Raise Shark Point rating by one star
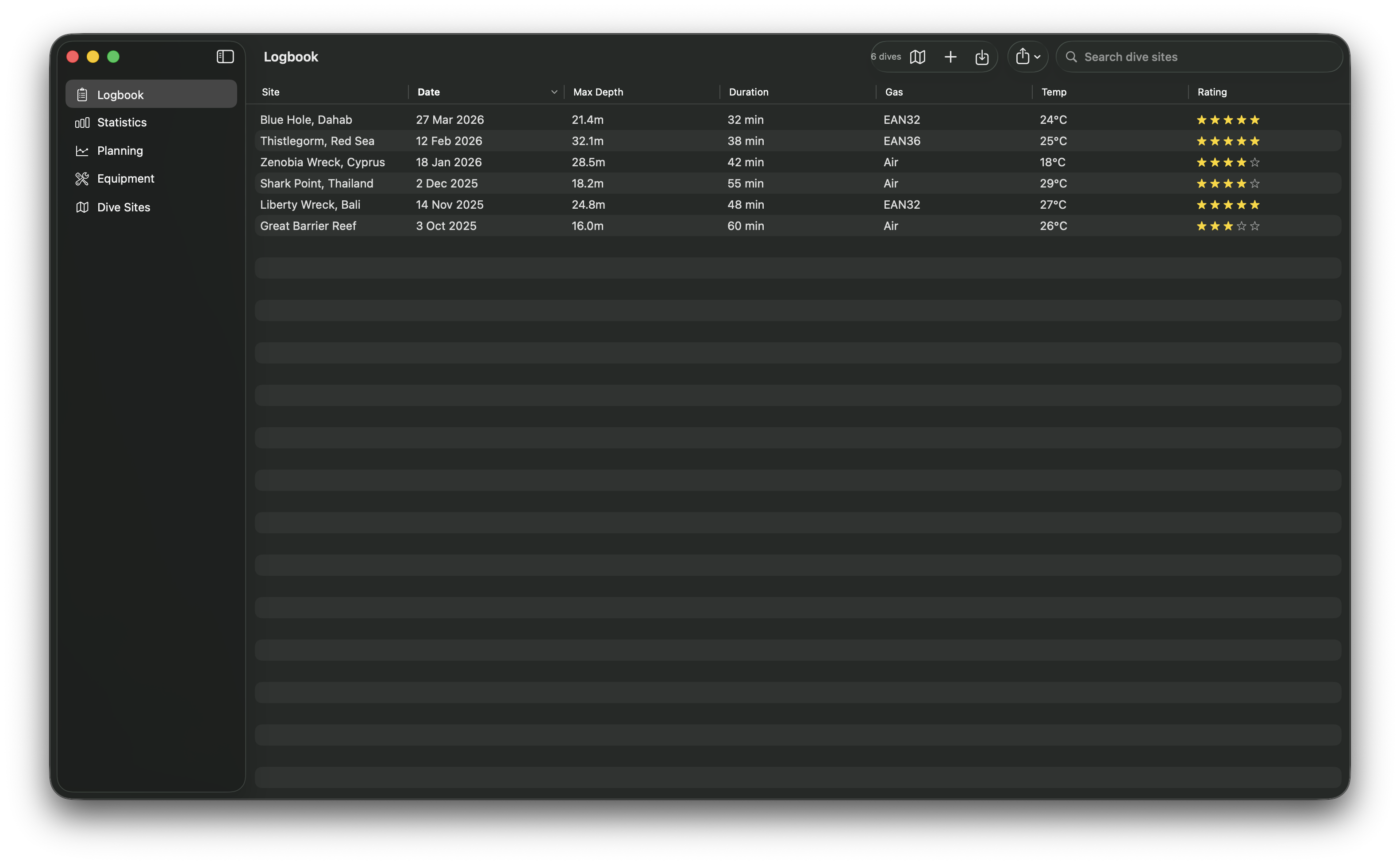This screenshot has width=1400, height=865. [x=1254, y=184]
